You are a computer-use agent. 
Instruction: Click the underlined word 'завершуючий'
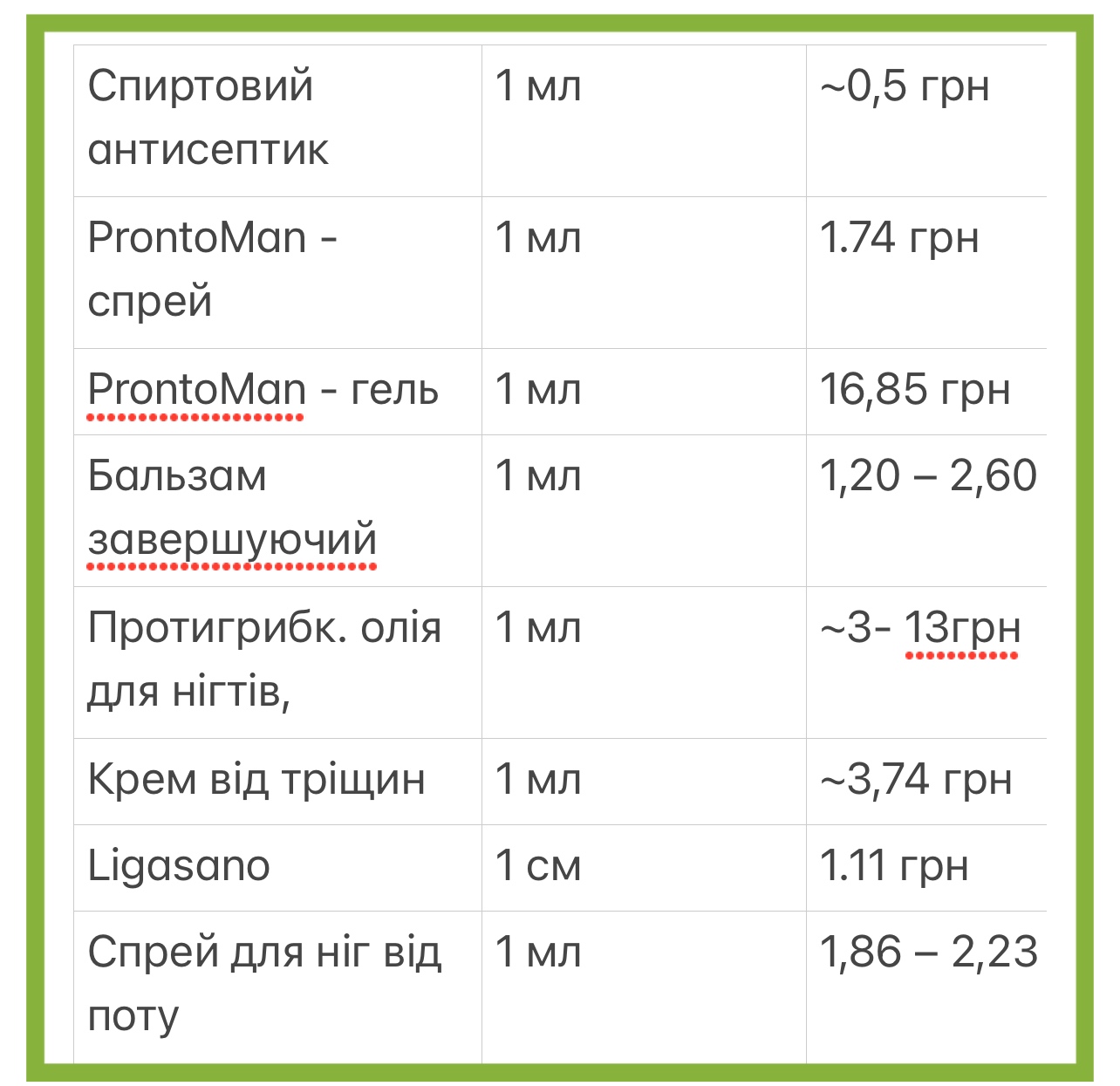(232, 540)
